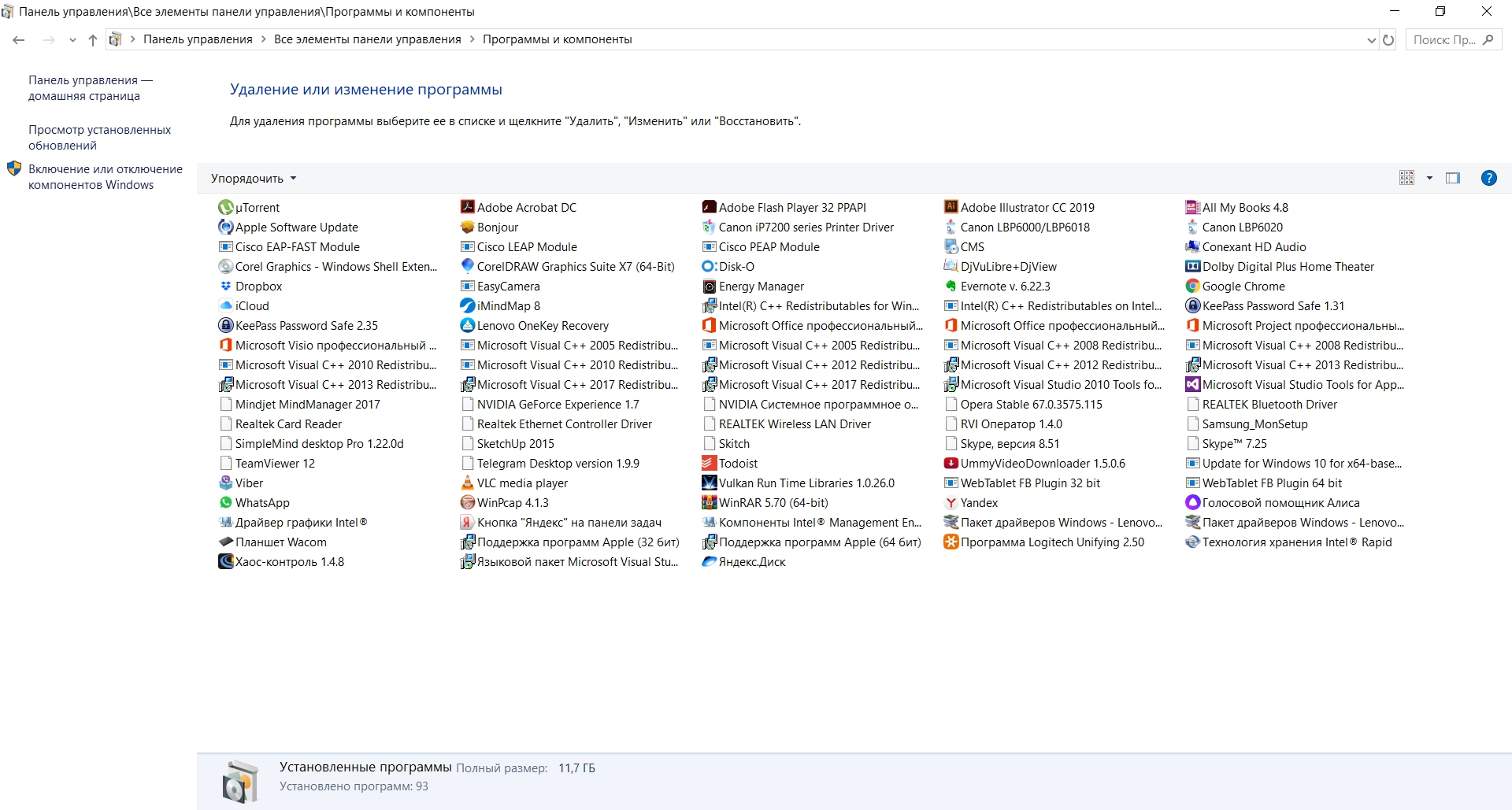This screenshot has width=1512, height=810.
Task: Open Панель управления — домашняя страница link
Action: coord(91,88)
